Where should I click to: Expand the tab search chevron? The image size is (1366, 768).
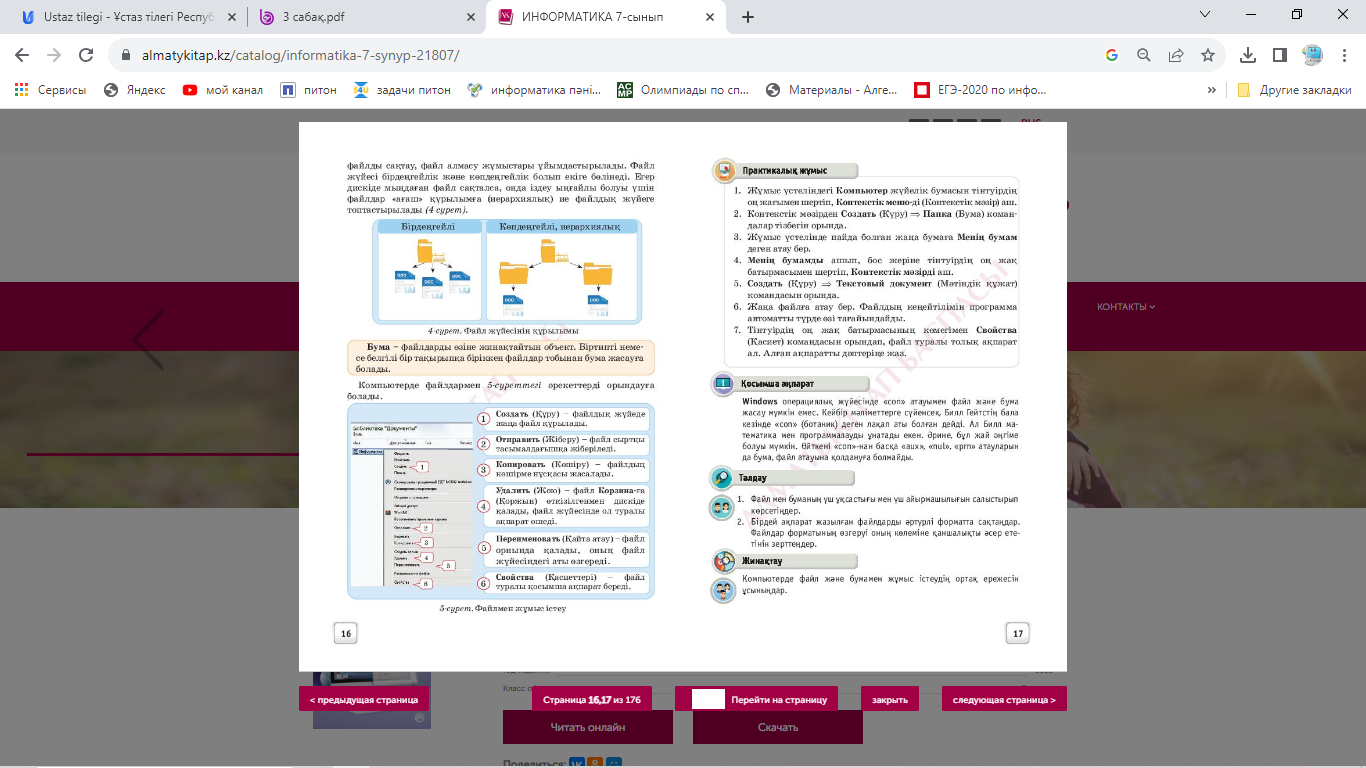pos(1205,14)
